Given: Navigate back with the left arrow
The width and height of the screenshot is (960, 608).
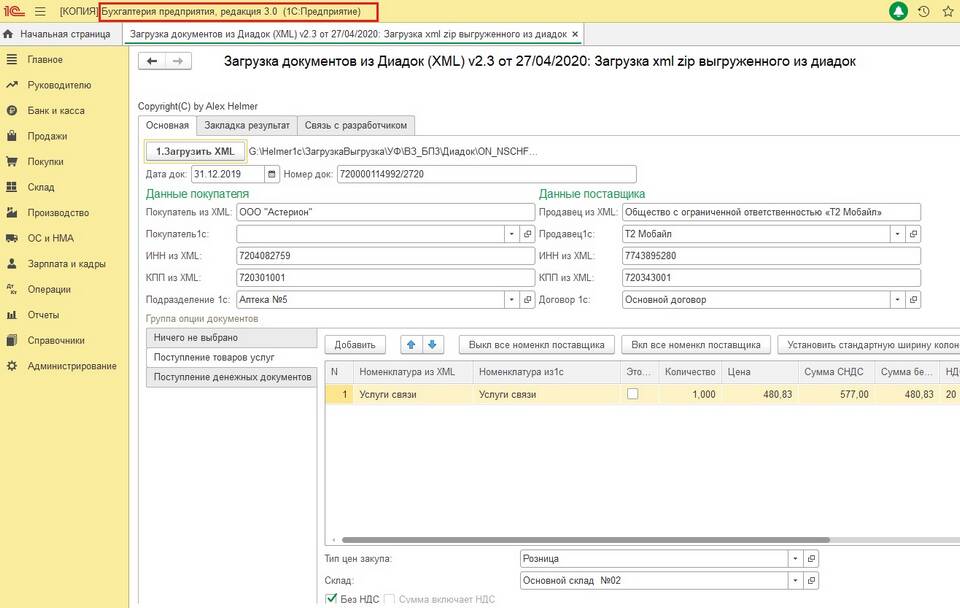Looking at the screenshot, I should click(152, 61).
